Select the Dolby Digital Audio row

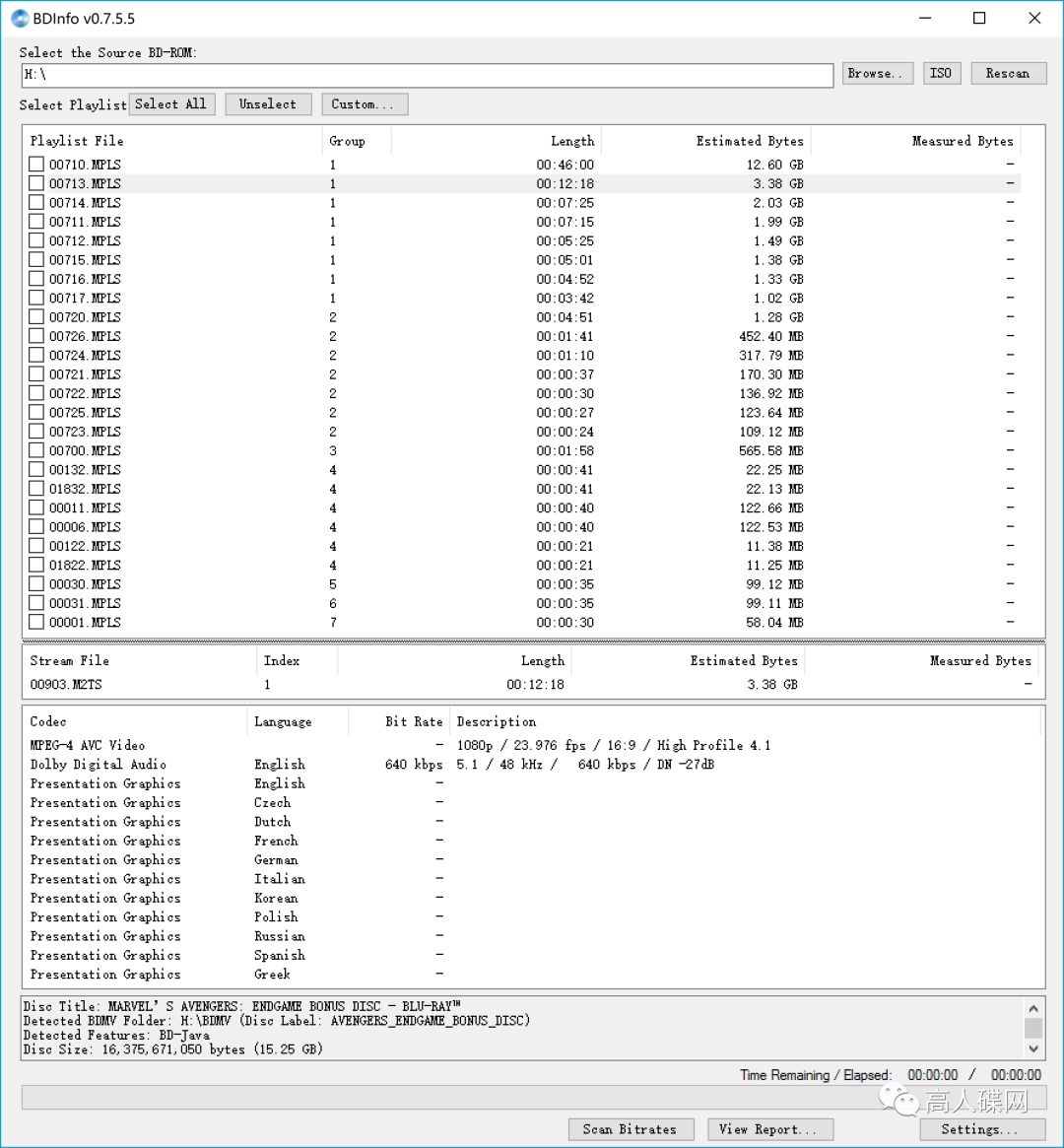(x=533, y=764)
